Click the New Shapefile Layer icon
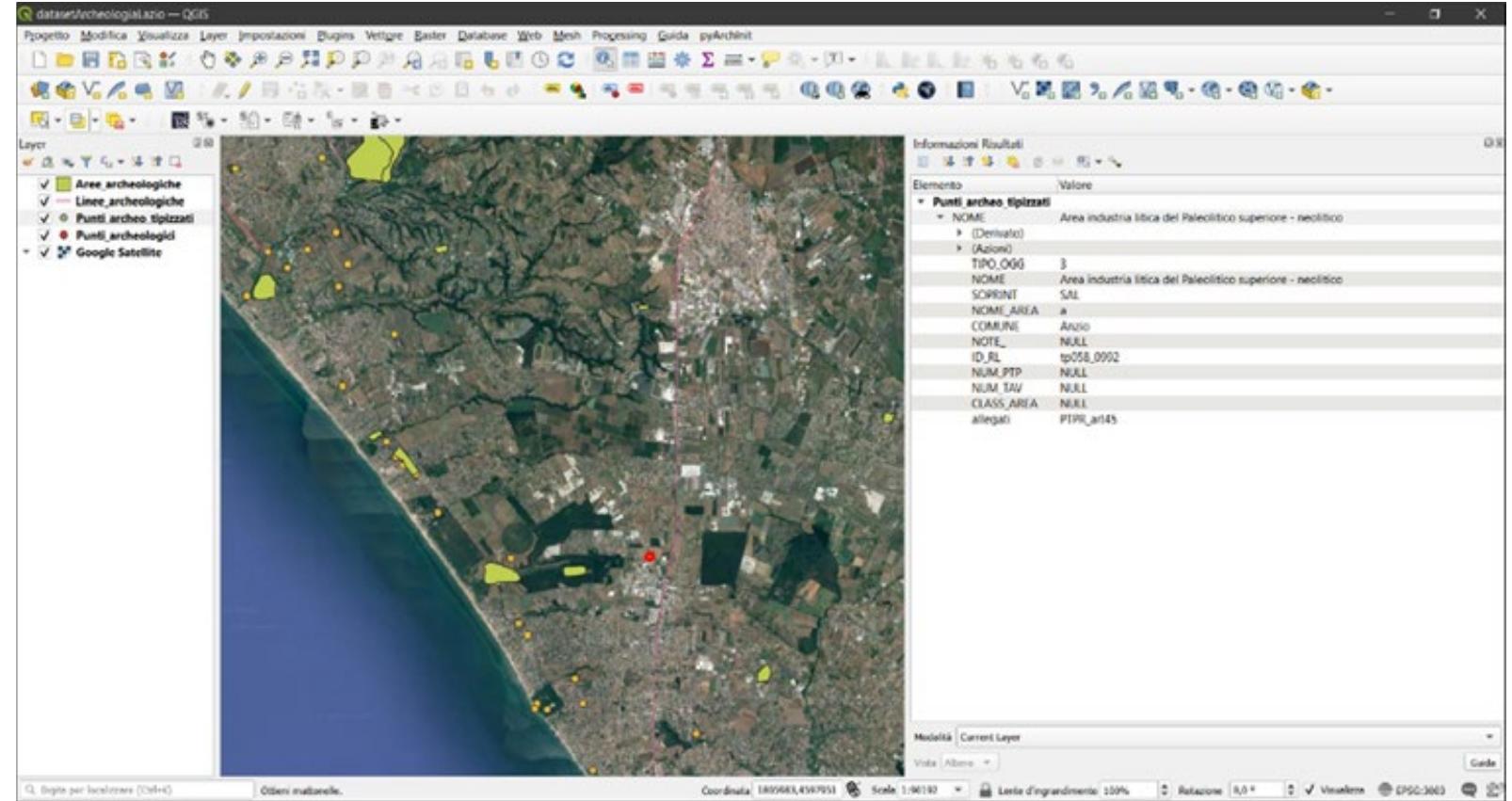Screen dimensions: 1512x801 point(91,90)
